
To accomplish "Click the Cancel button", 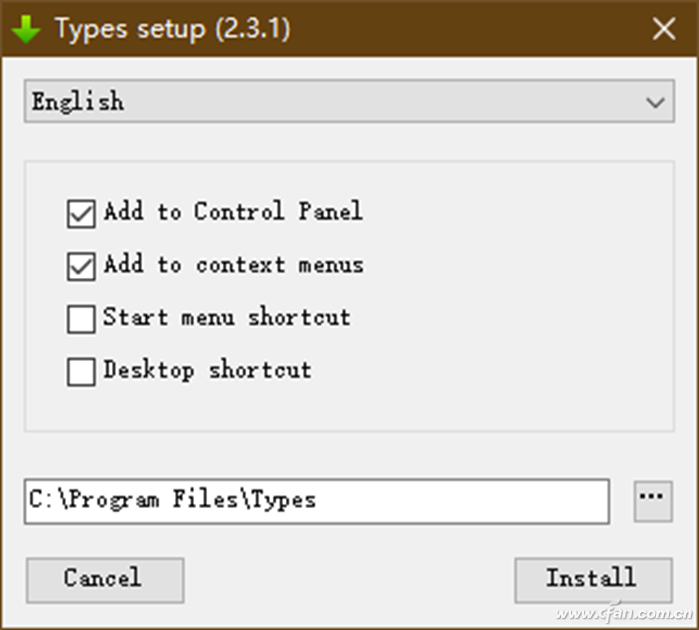I will 105,580.
